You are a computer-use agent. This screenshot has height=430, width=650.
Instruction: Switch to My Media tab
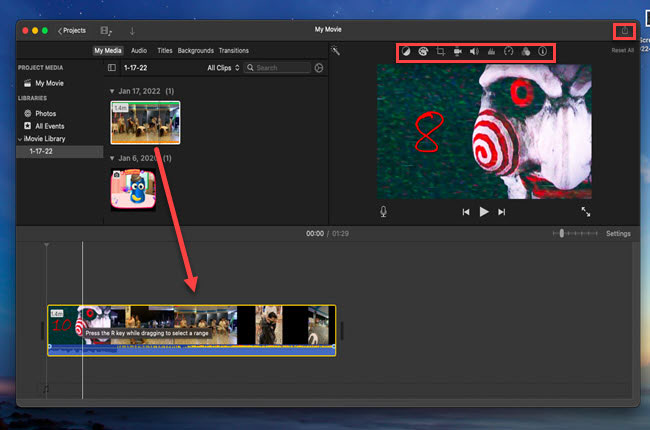coord(108,51)
